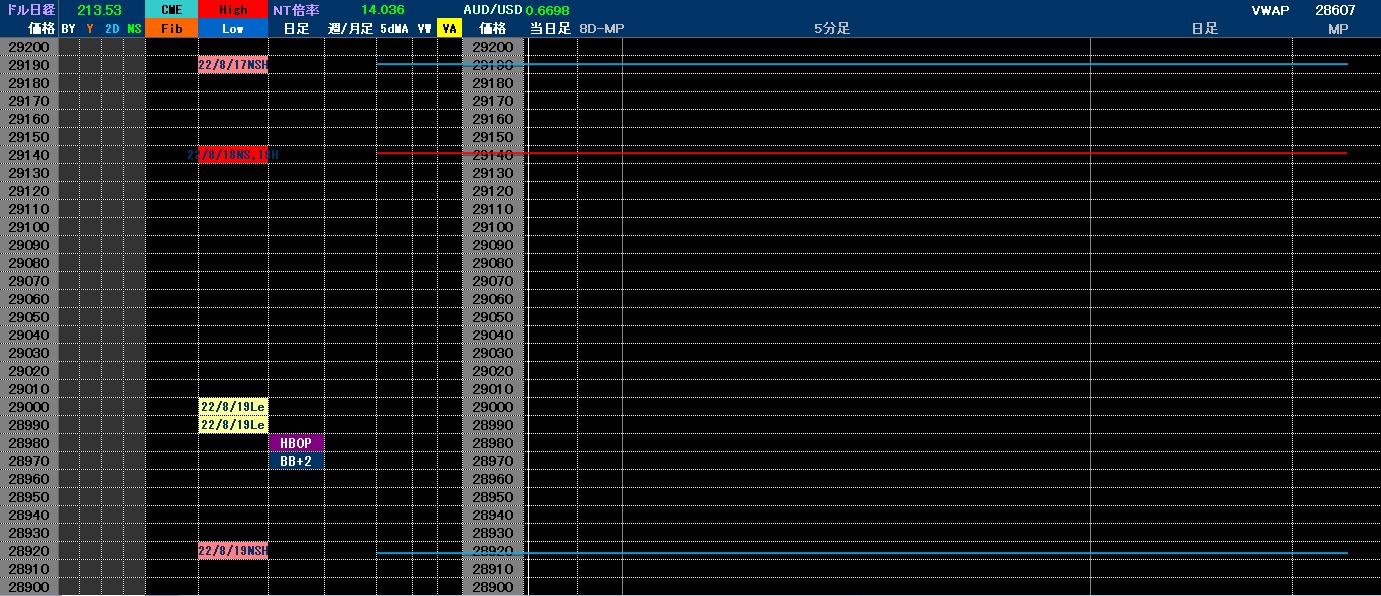Select the 8D-MP column header
Screen dimensions: 1381x596
601,29
